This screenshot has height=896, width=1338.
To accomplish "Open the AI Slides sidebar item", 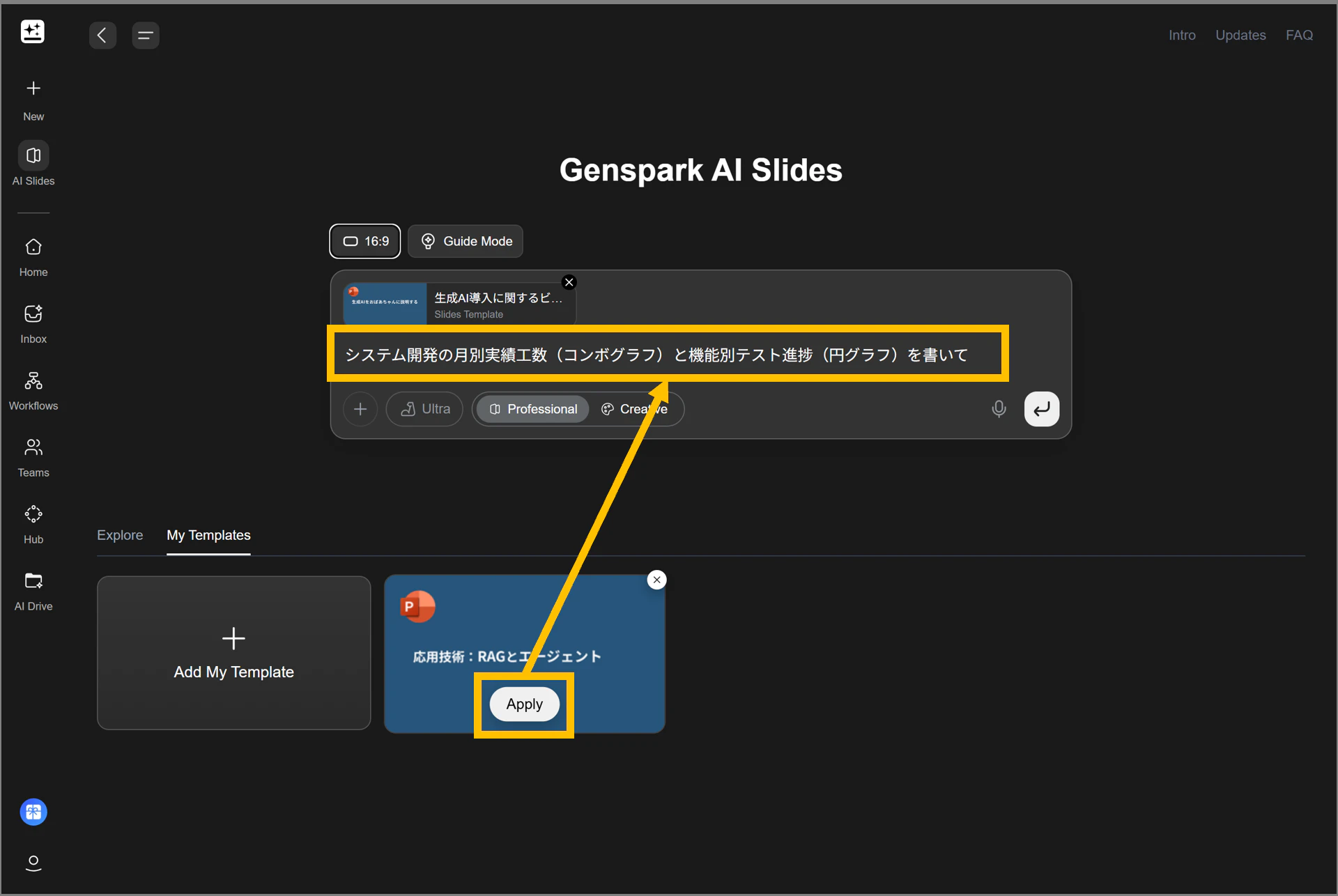I will [33, 156].
